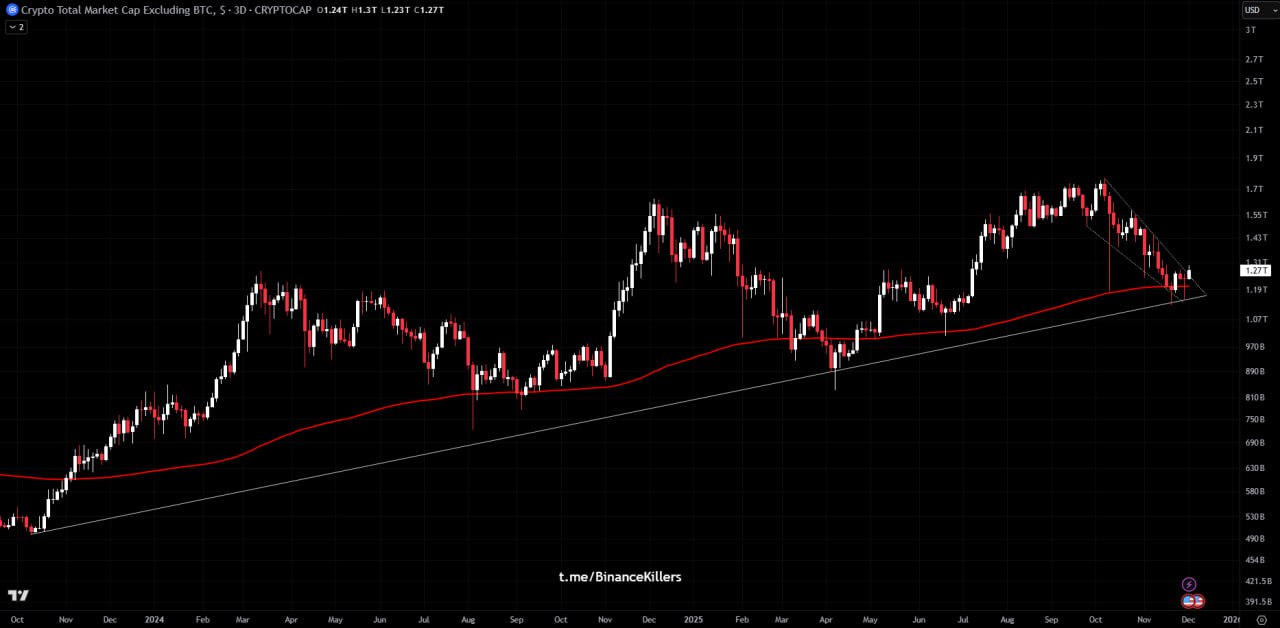The image size is (1280, 628).
Task: Click the t.me/BinanceKillers watermark link
Action: pyautogui.click(x=620, y=577)
